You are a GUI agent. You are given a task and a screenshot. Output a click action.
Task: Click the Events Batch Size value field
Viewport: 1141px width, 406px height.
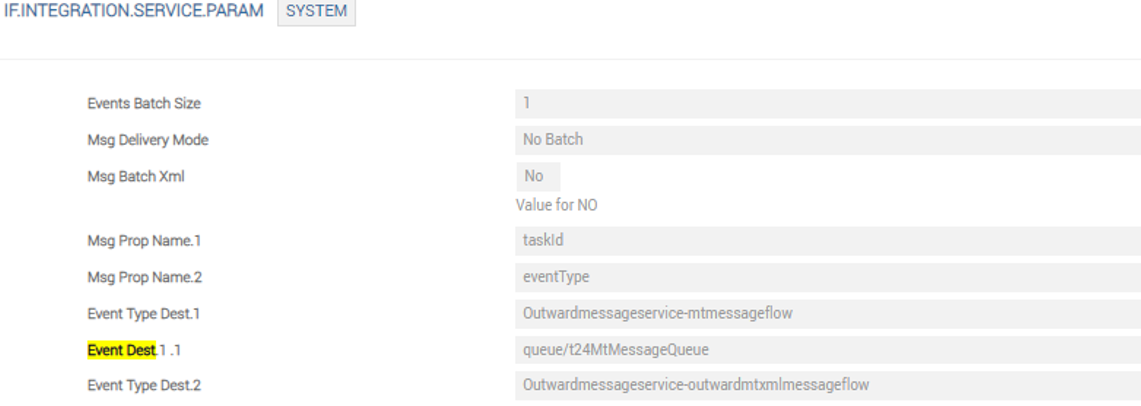(x=827, y=104)
